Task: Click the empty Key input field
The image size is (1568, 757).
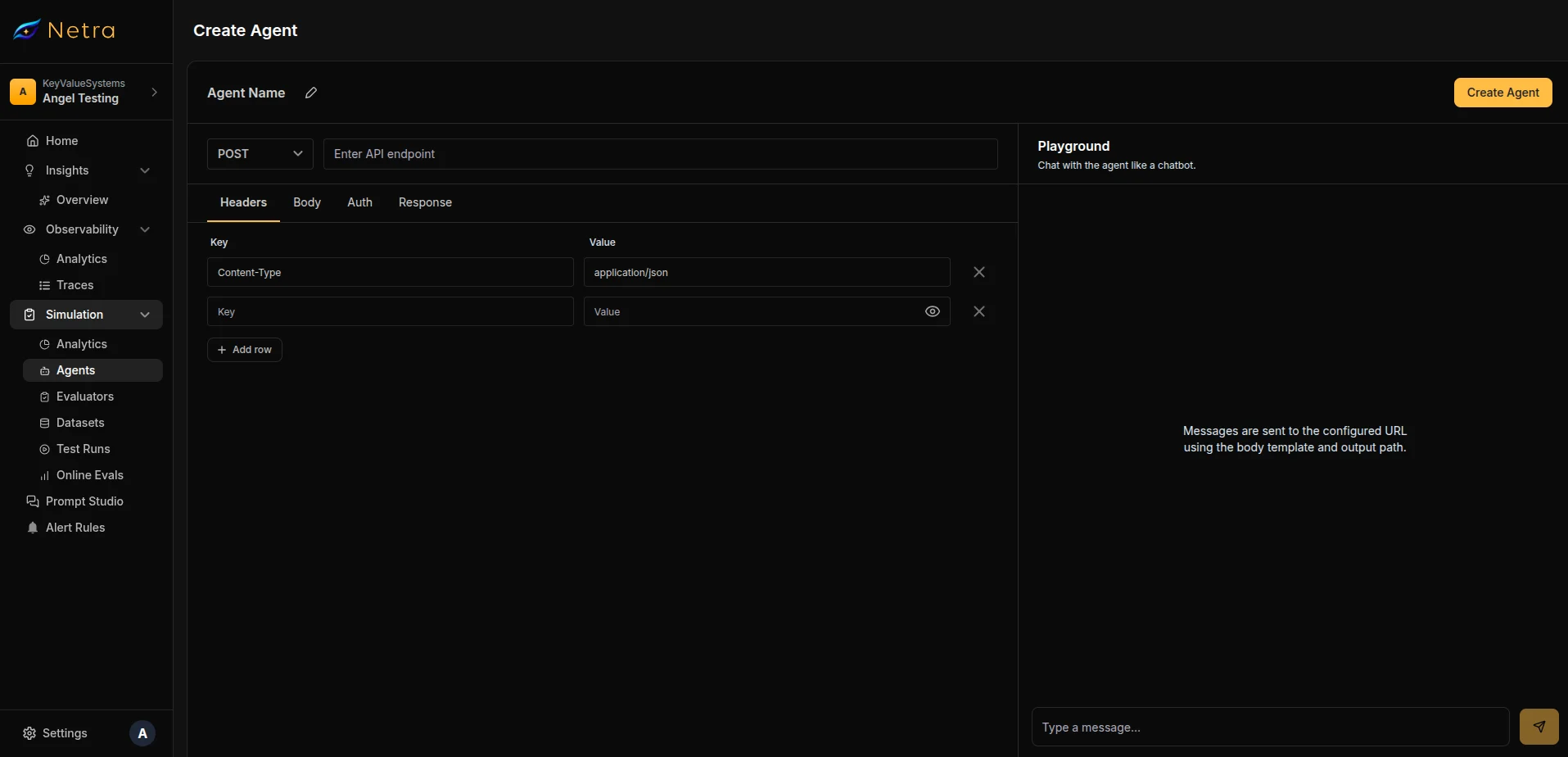Action: [x=391, y=311]
